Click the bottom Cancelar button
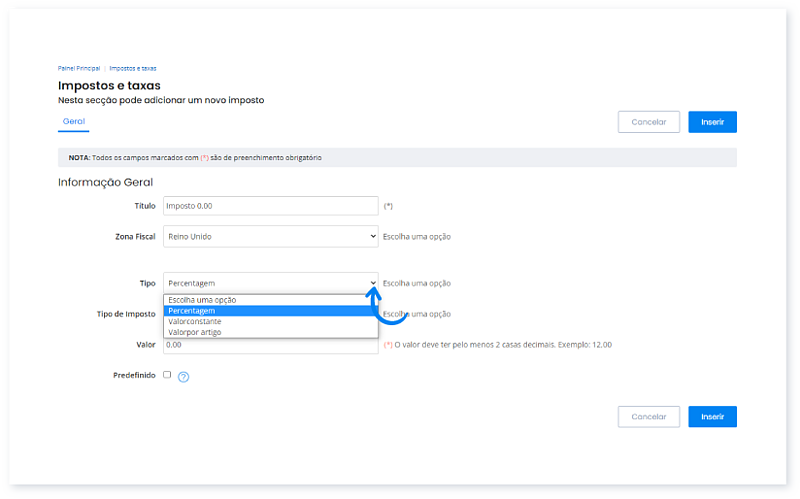 pos(648,417)
